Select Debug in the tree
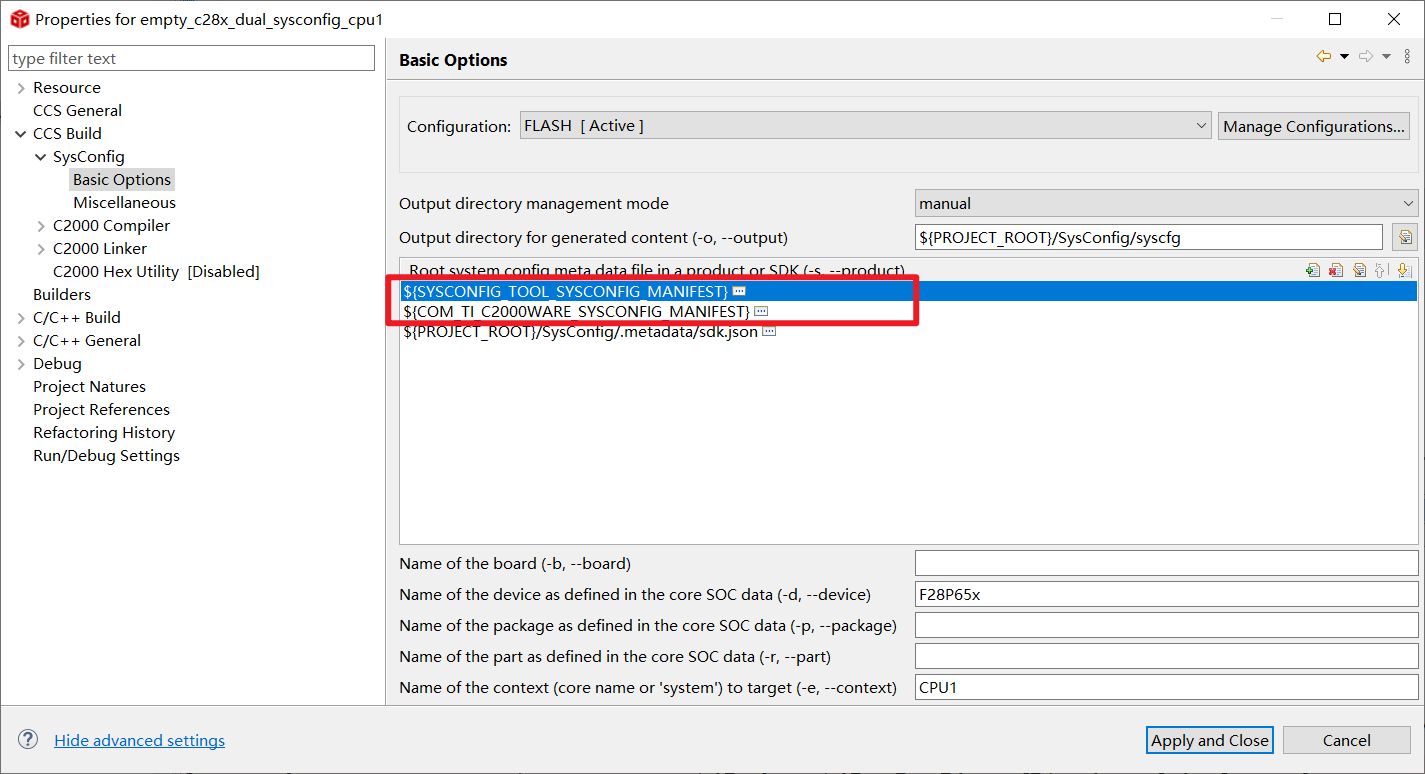Viewport: 1425px width, 774px height. [x=57, y=364]
